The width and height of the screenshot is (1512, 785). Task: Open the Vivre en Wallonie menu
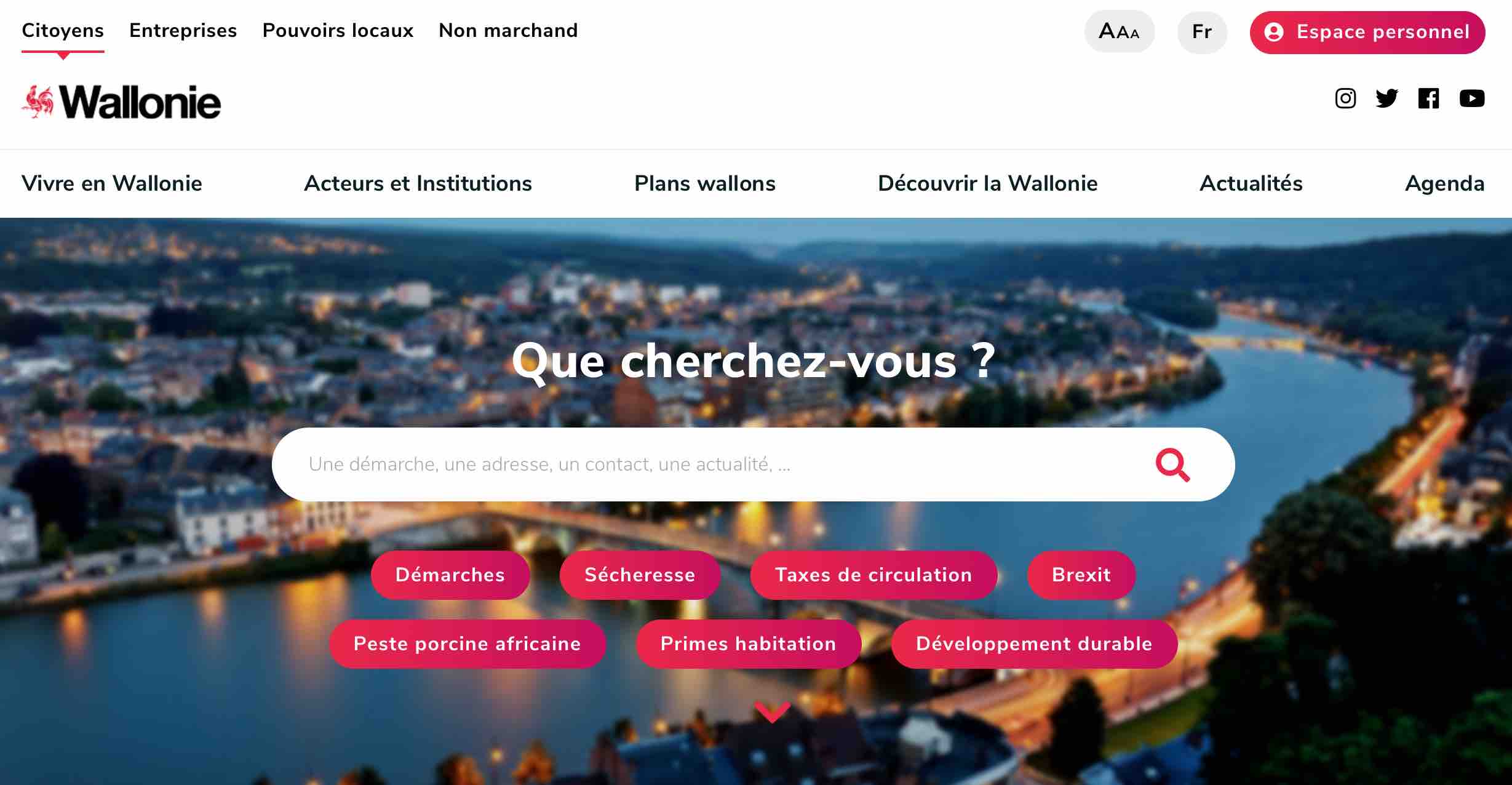coord(112,183)
